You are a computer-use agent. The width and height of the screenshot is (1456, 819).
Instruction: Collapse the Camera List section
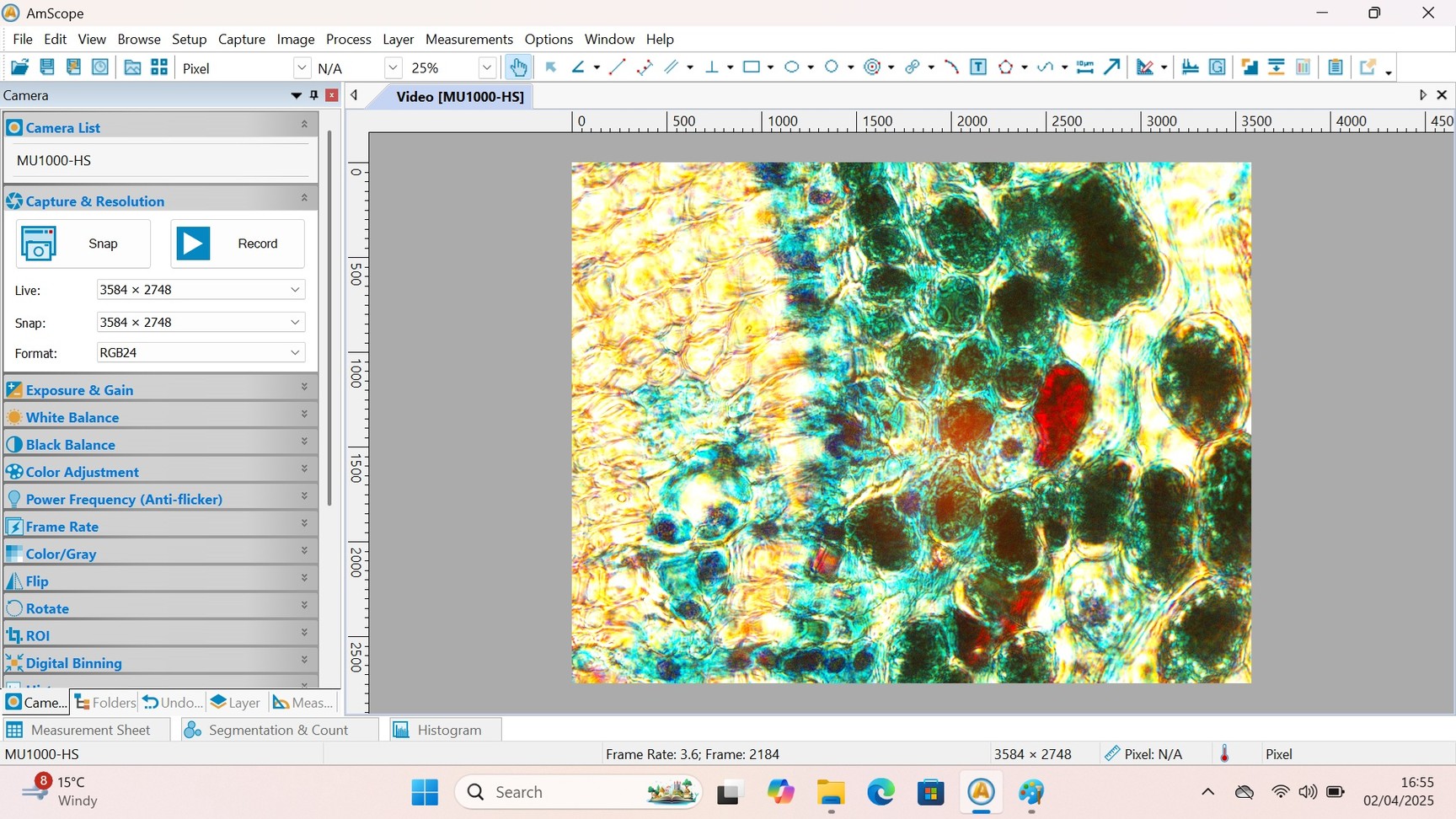pos(304,125)
